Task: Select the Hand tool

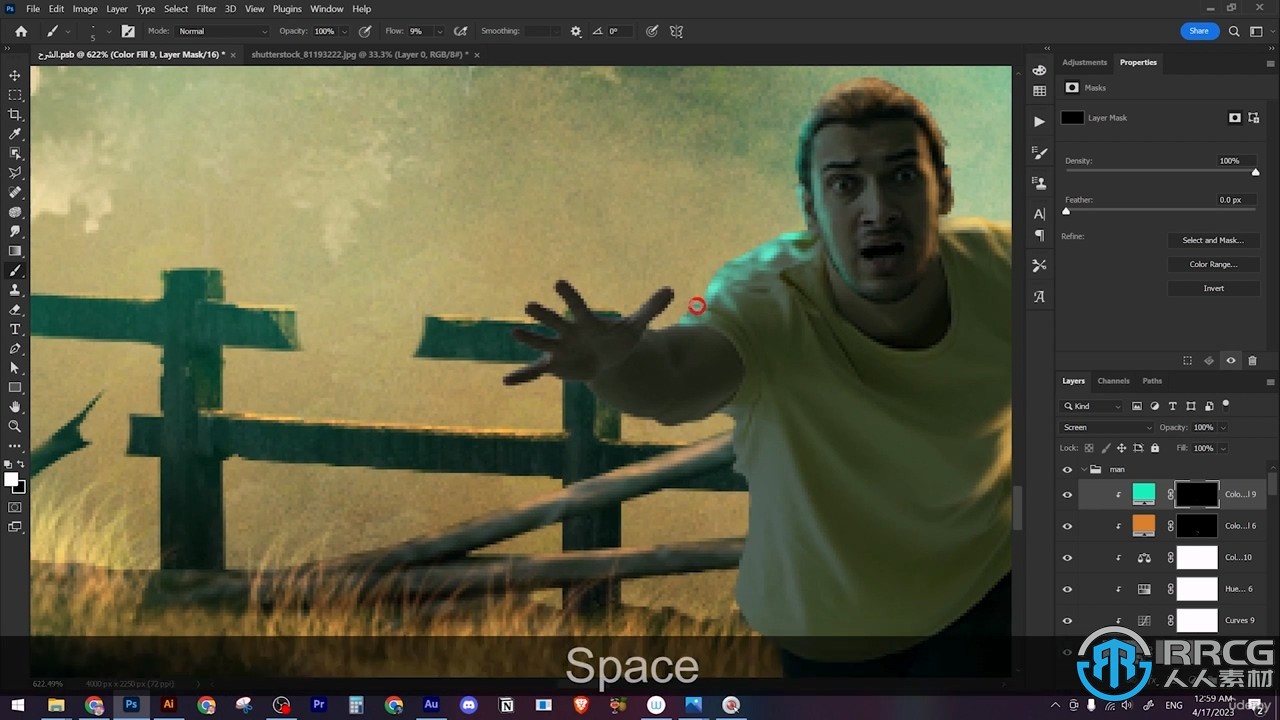Action: point(15,407)
